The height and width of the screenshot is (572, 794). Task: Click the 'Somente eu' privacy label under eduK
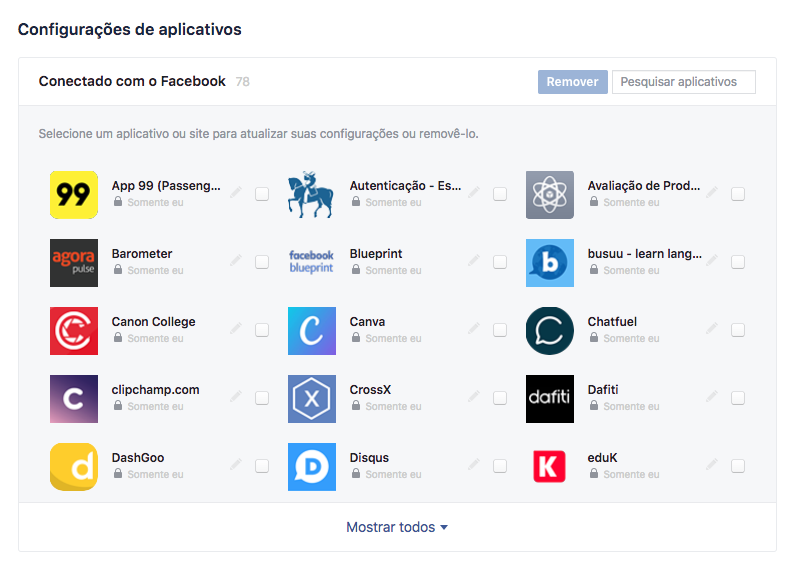coord(631,474)
